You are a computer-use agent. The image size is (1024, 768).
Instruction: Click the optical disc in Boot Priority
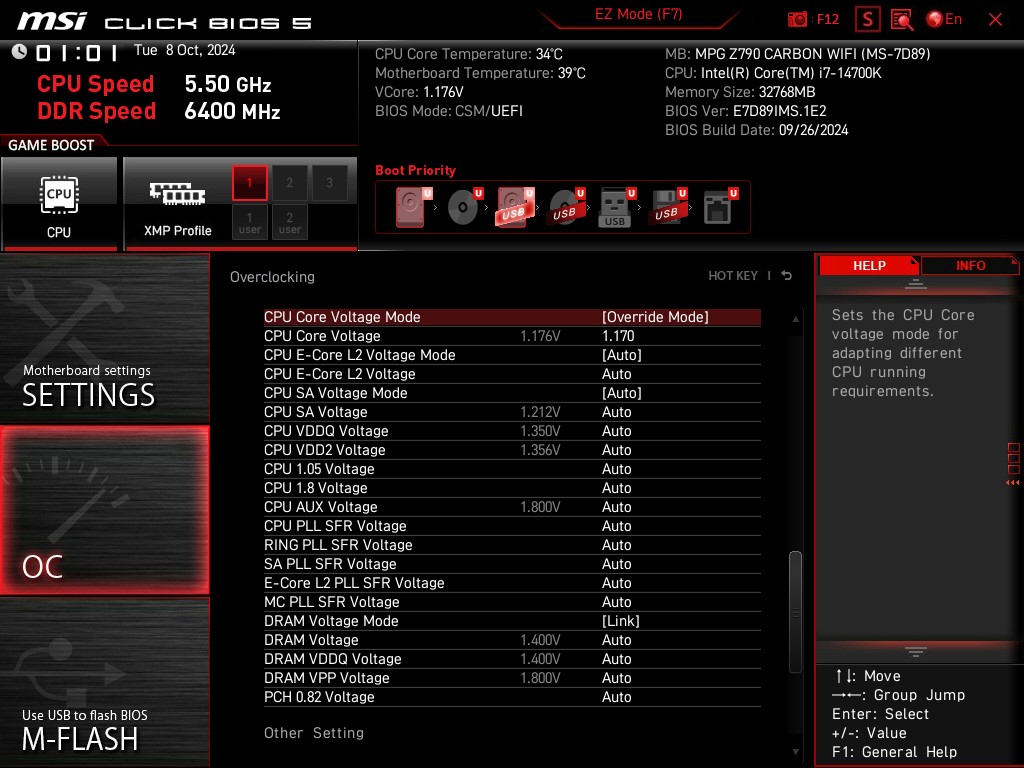462,205
